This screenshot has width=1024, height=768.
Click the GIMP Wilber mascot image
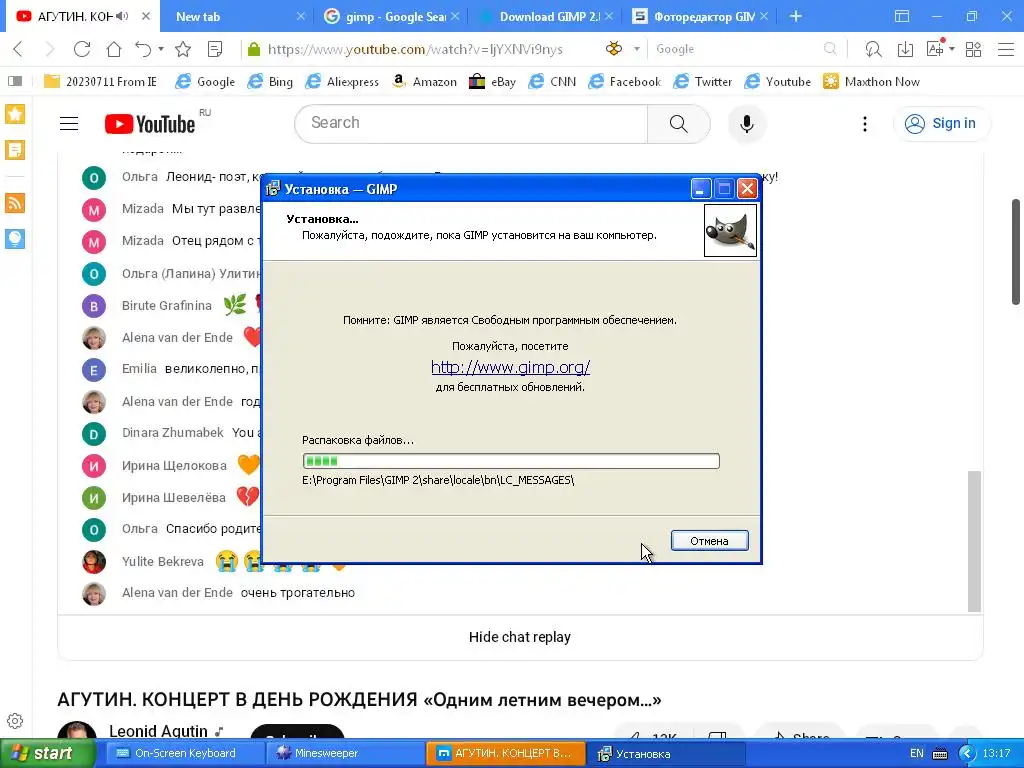[730, 231]
